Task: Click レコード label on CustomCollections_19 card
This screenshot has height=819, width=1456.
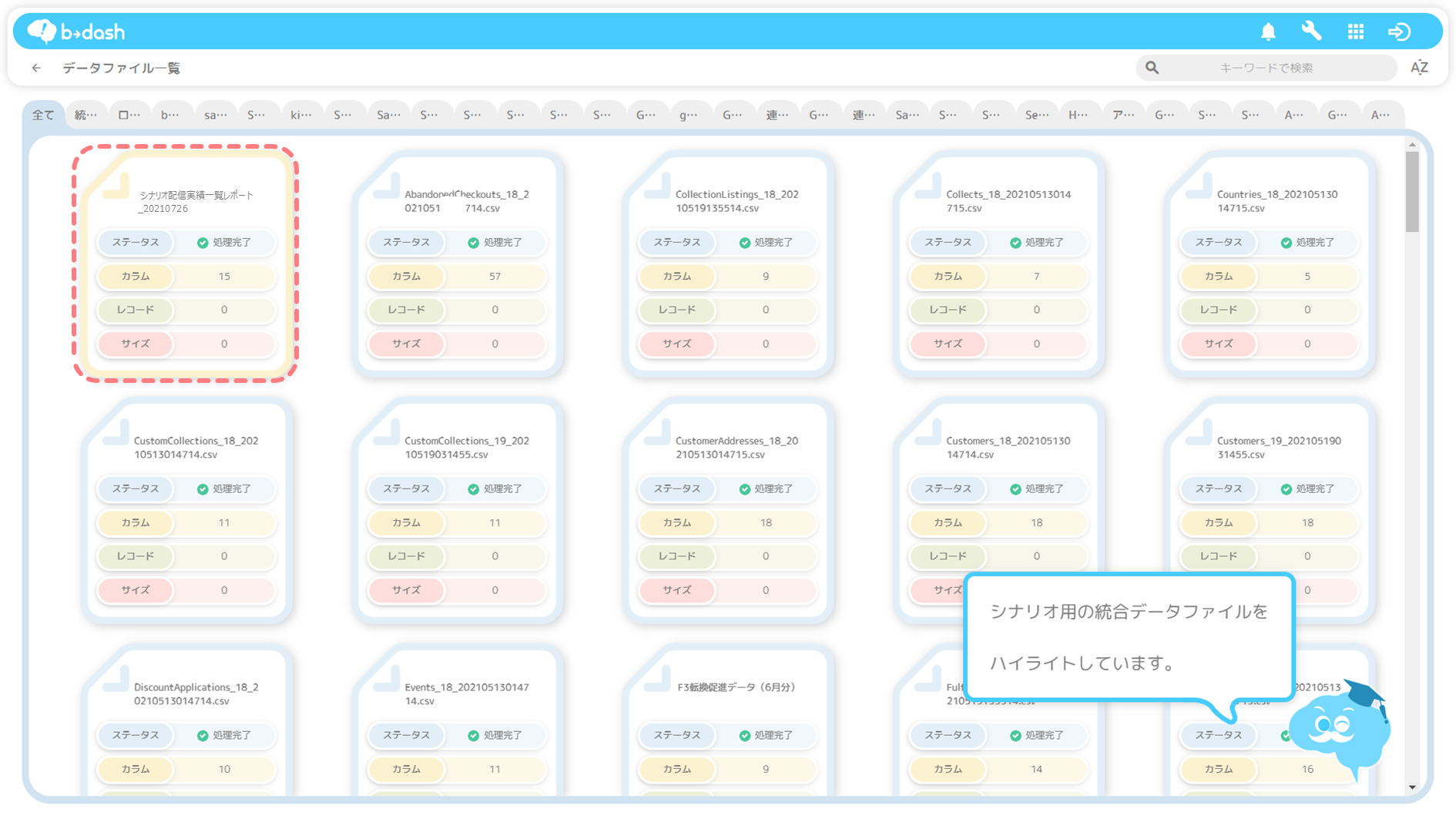Action: coord(406,556)
